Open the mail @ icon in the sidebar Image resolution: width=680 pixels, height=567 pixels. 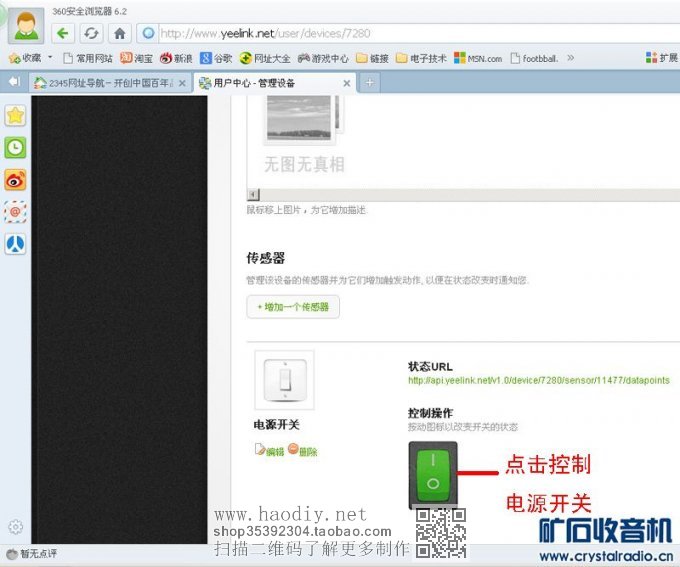[x=16, y=211]
